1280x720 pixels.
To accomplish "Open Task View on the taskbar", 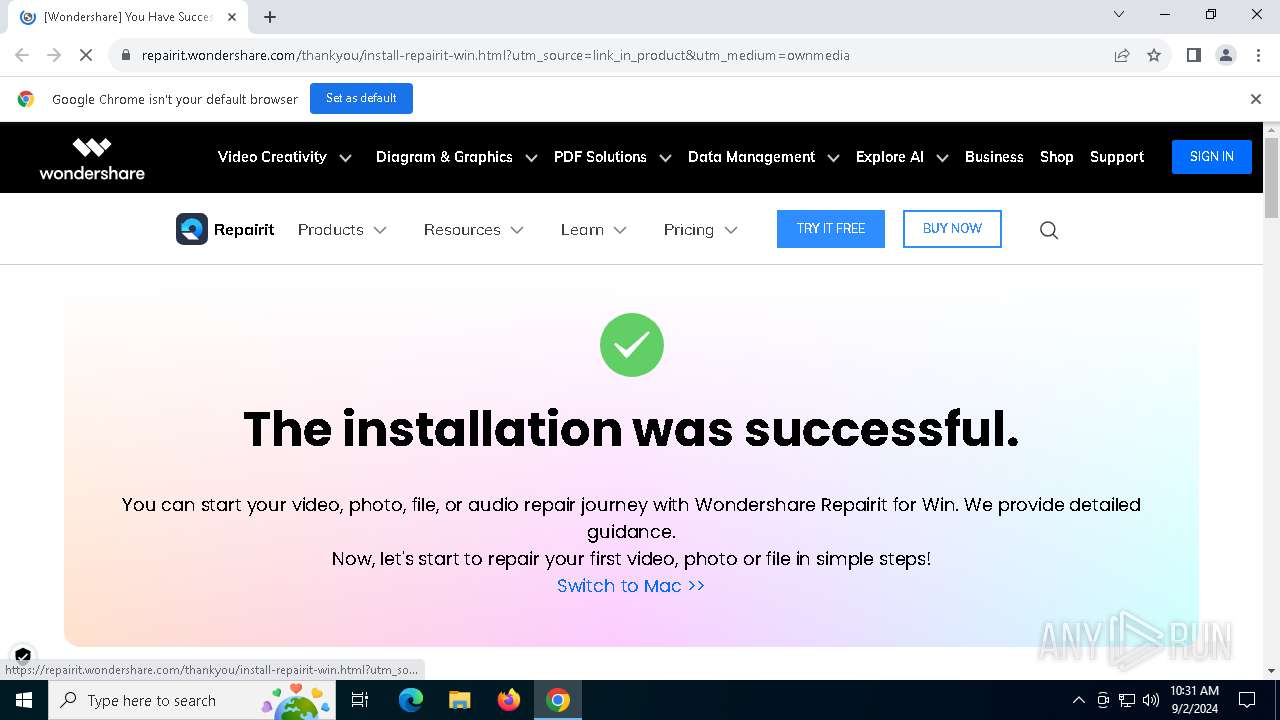I will click(x=360, y=700).
